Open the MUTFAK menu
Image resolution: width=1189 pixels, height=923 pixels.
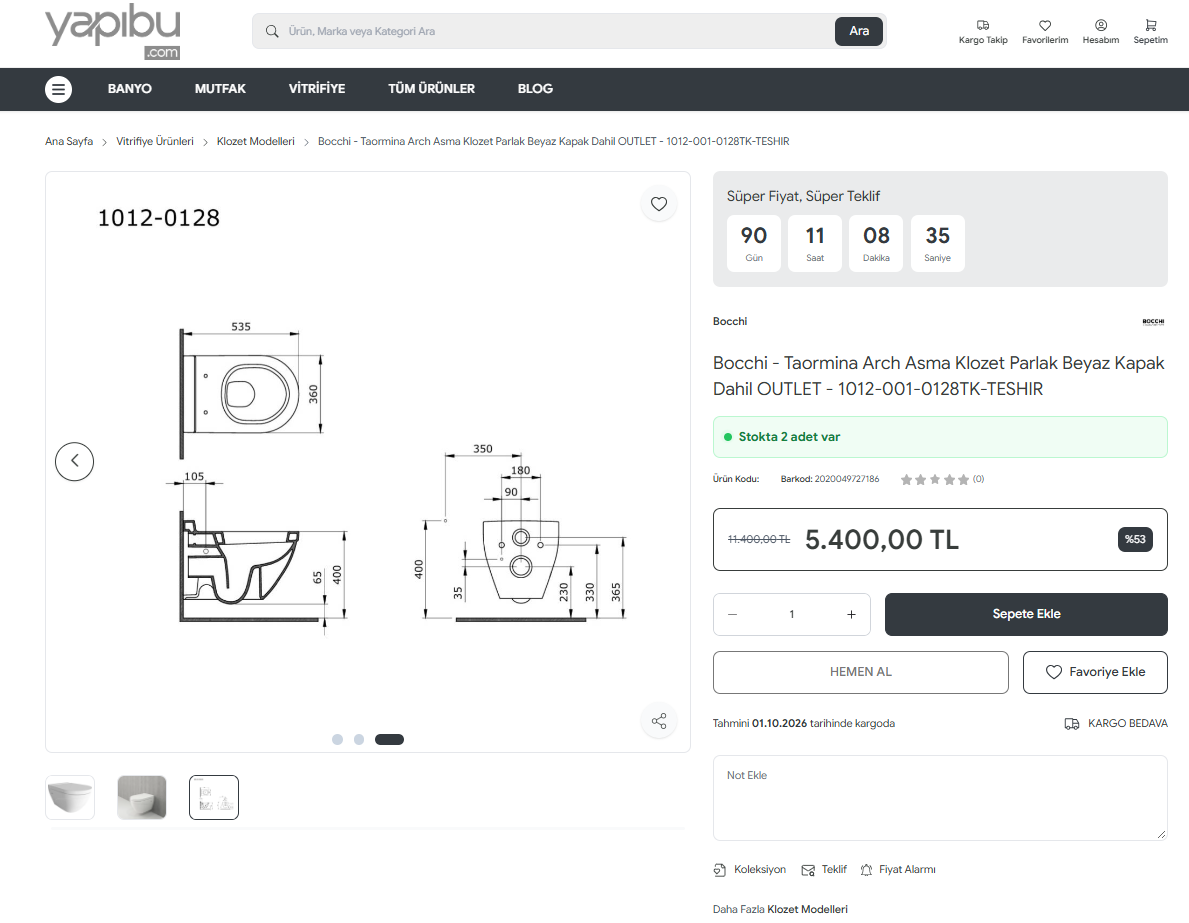pos(220,89)
